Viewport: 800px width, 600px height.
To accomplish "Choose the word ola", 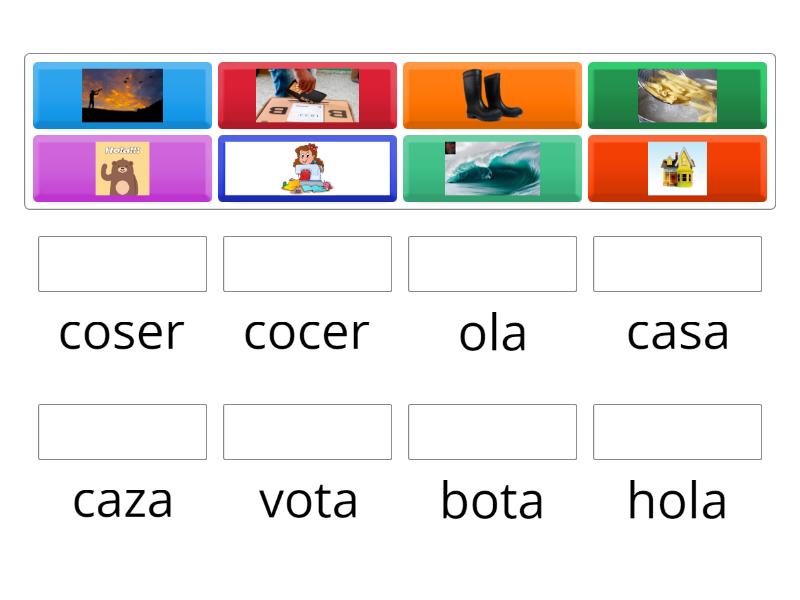I will [492, 333].
